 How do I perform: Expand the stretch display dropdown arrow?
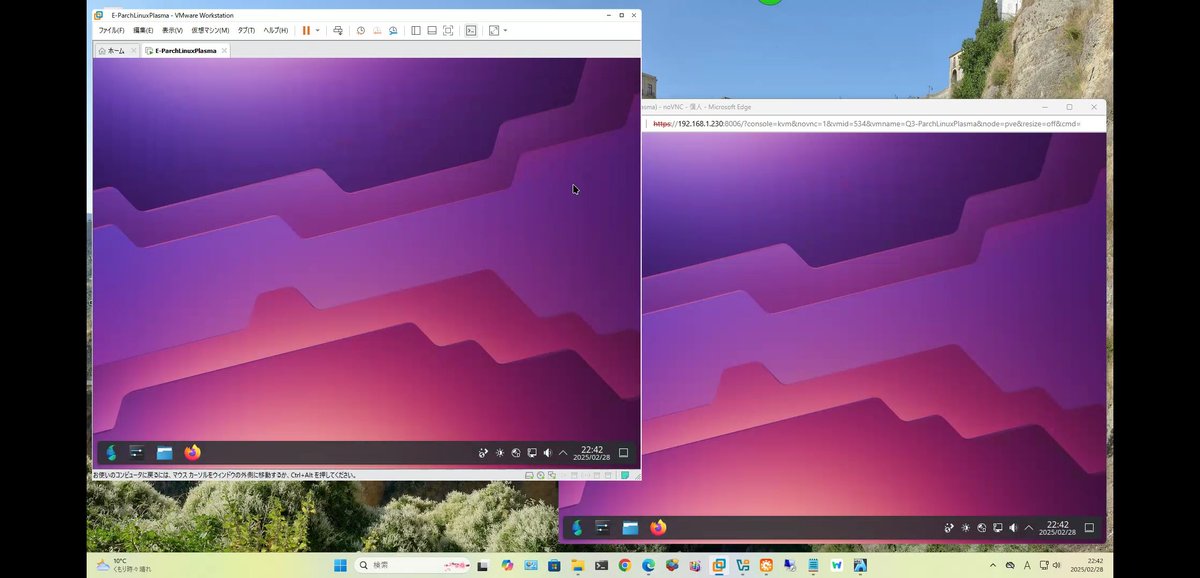pos(505,31)
